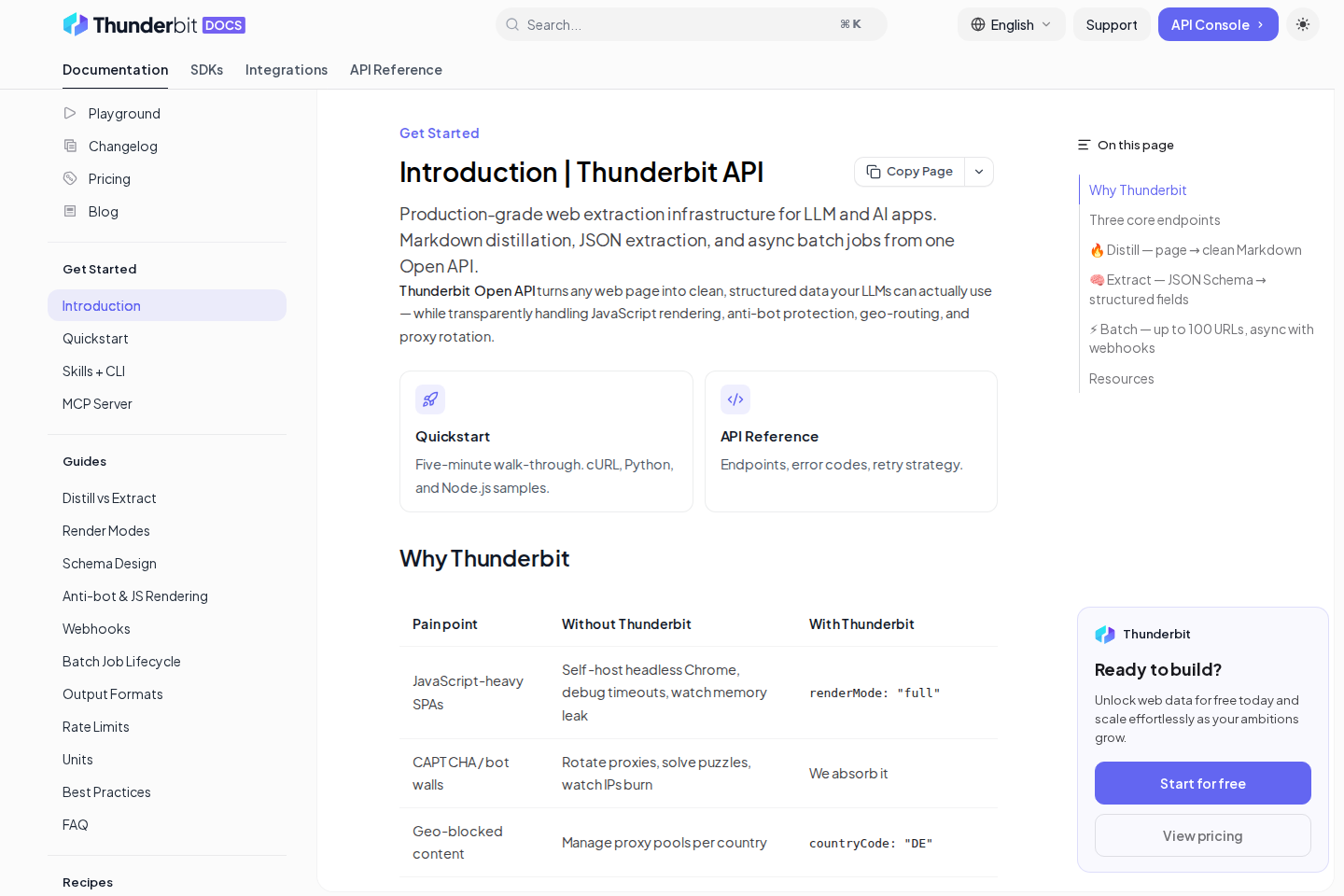This screenshot has height=896, width=1344.
Task: Expand the Copy Page options chevron
Action: tap(979, 172)
